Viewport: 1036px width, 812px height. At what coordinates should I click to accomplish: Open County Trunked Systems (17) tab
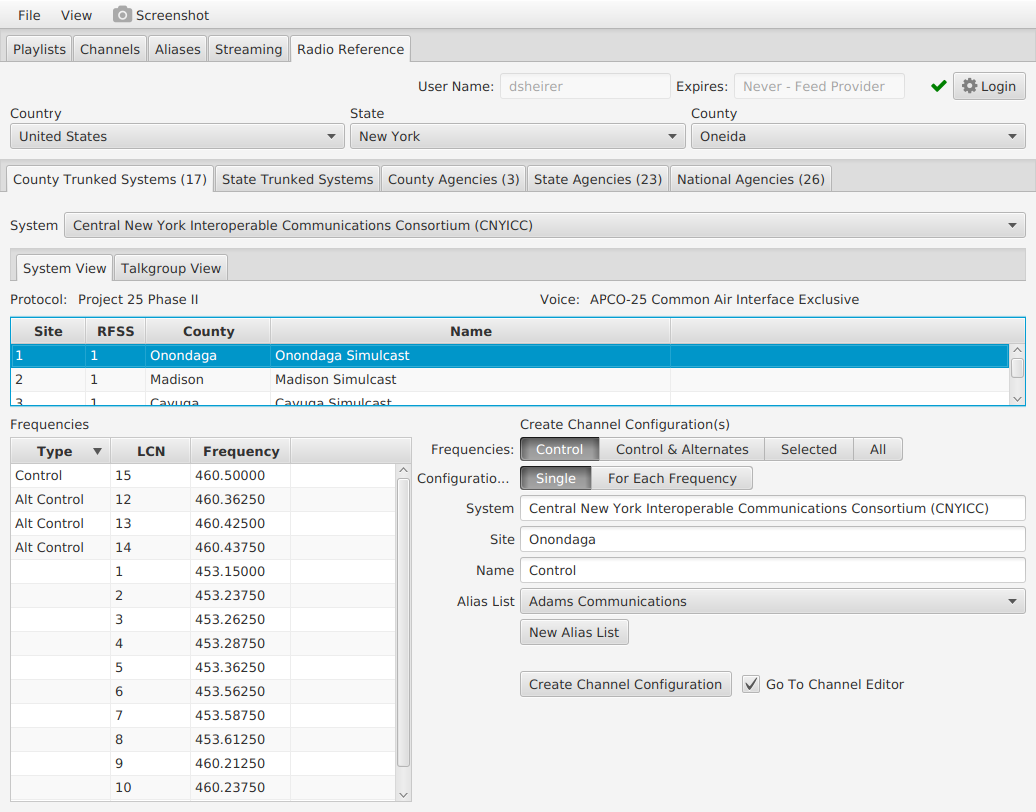pos(110,179)
